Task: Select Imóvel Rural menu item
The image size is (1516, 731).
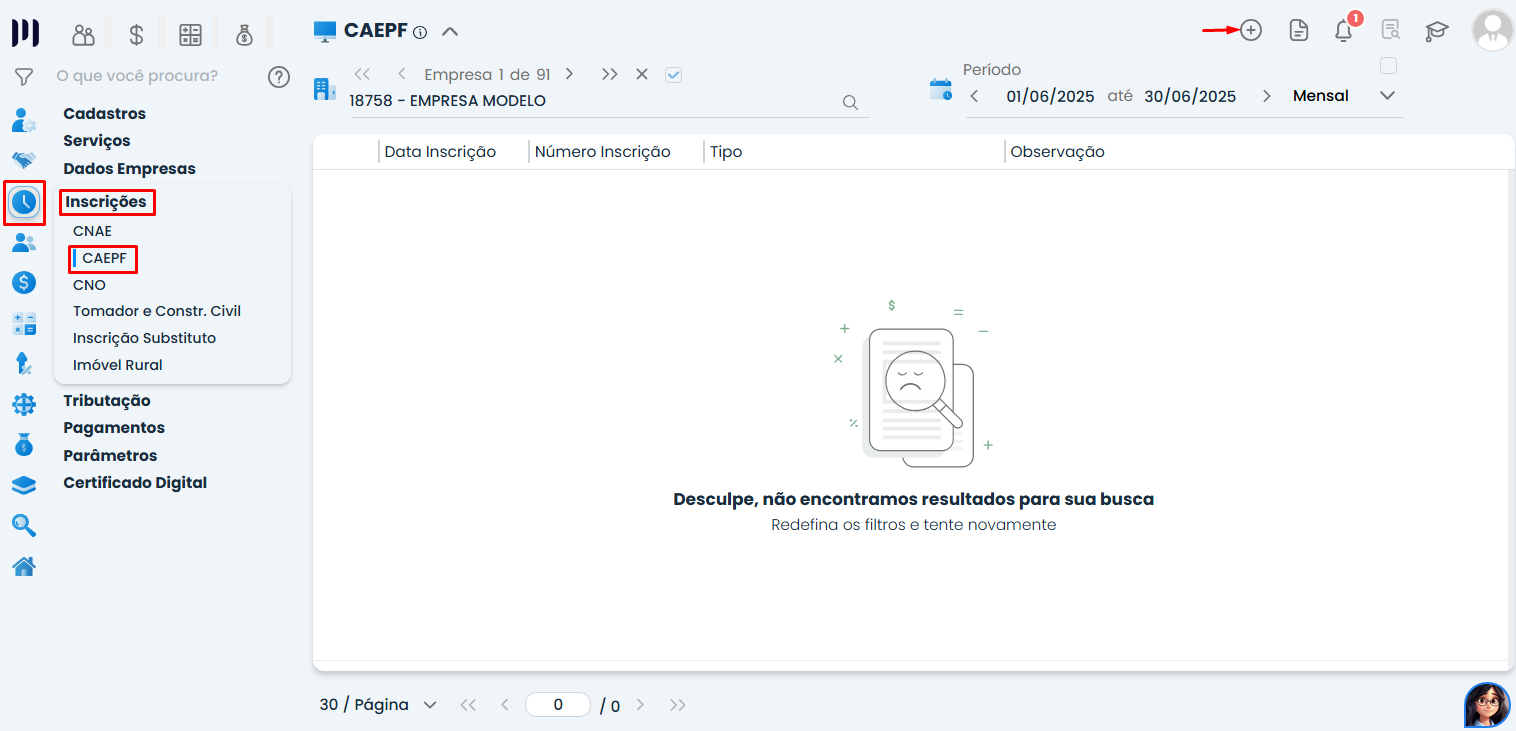Action: pos(118,365)
